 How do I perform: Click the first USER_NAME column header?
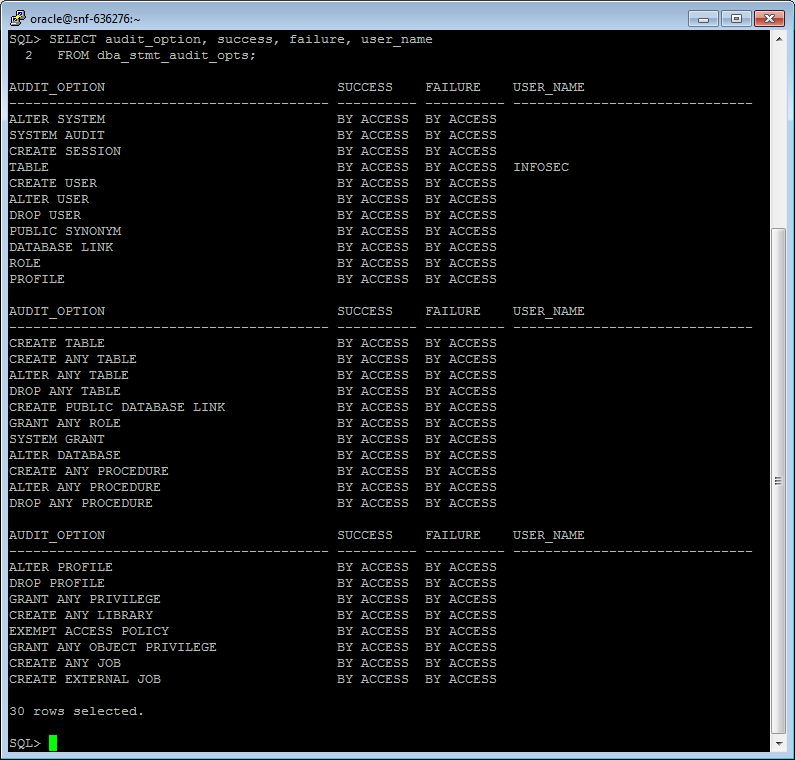(x=549, y=87)
